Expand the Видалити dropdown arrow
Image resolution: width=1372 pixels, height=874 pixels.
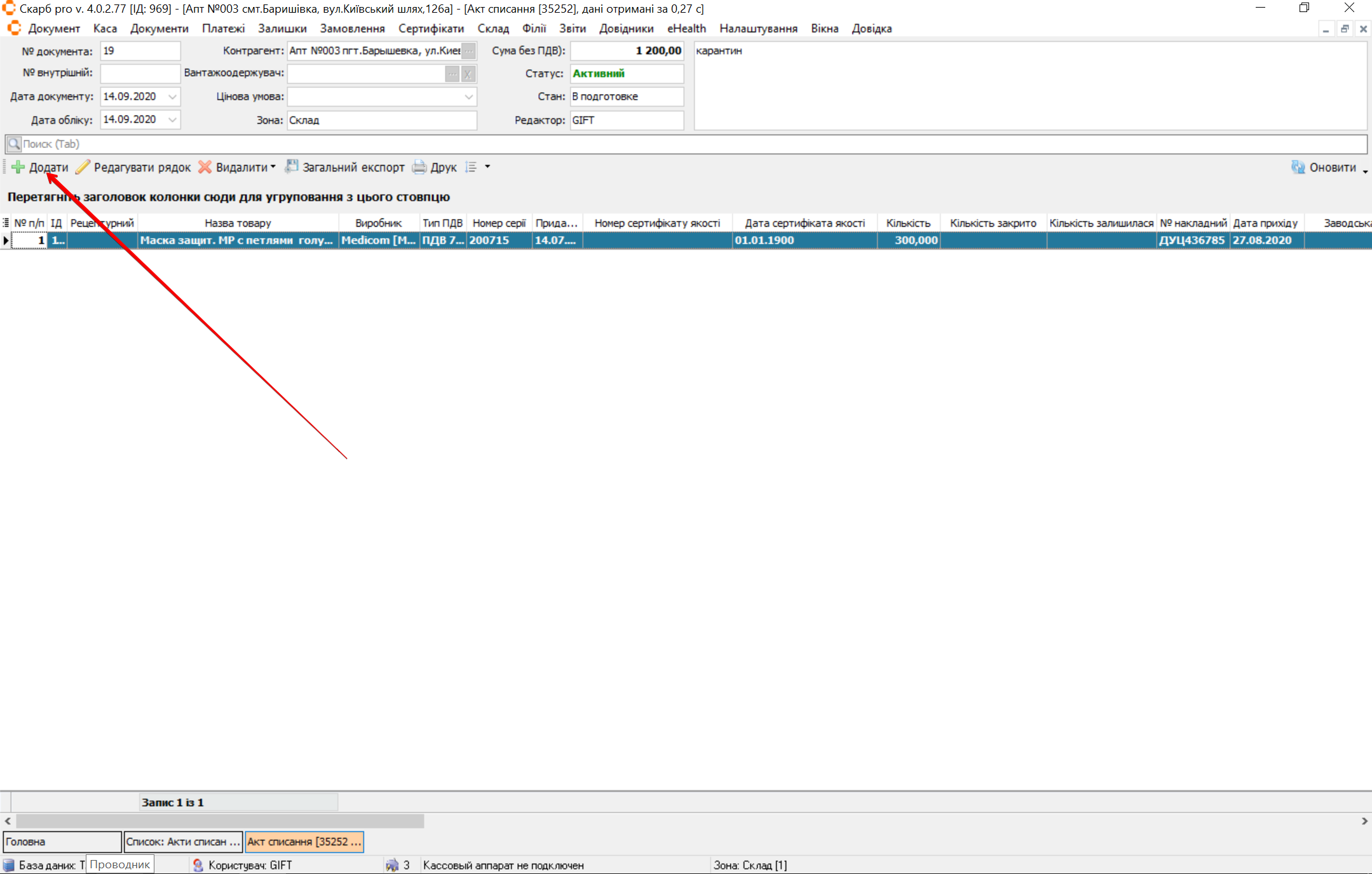273,167
